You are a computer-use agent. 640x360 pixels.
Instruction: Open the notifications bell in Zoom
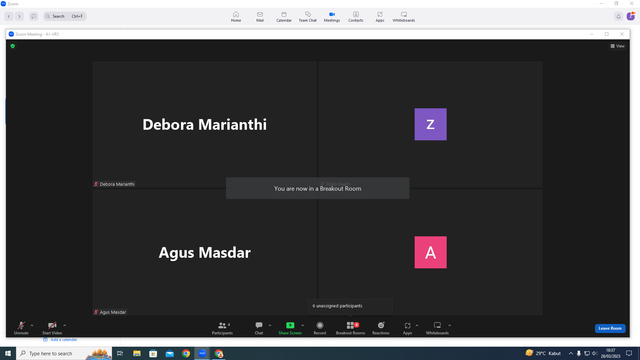tap(618, 16)
